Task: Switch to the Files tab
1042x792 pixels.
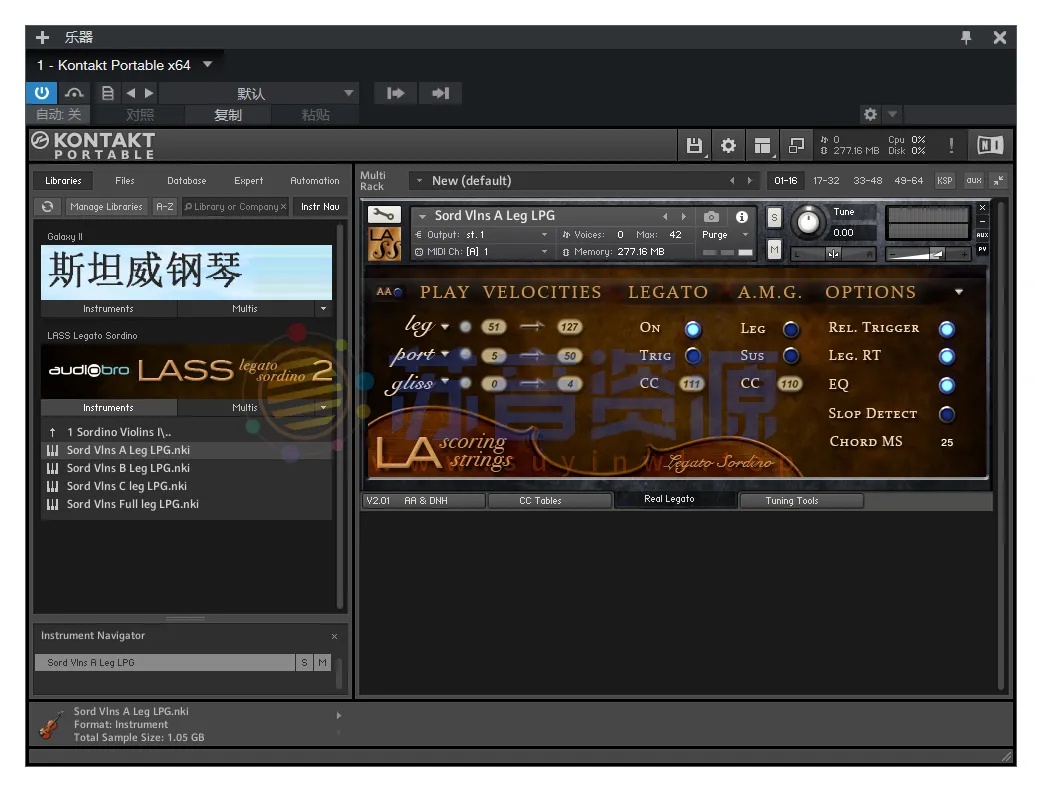Action: 125,181
